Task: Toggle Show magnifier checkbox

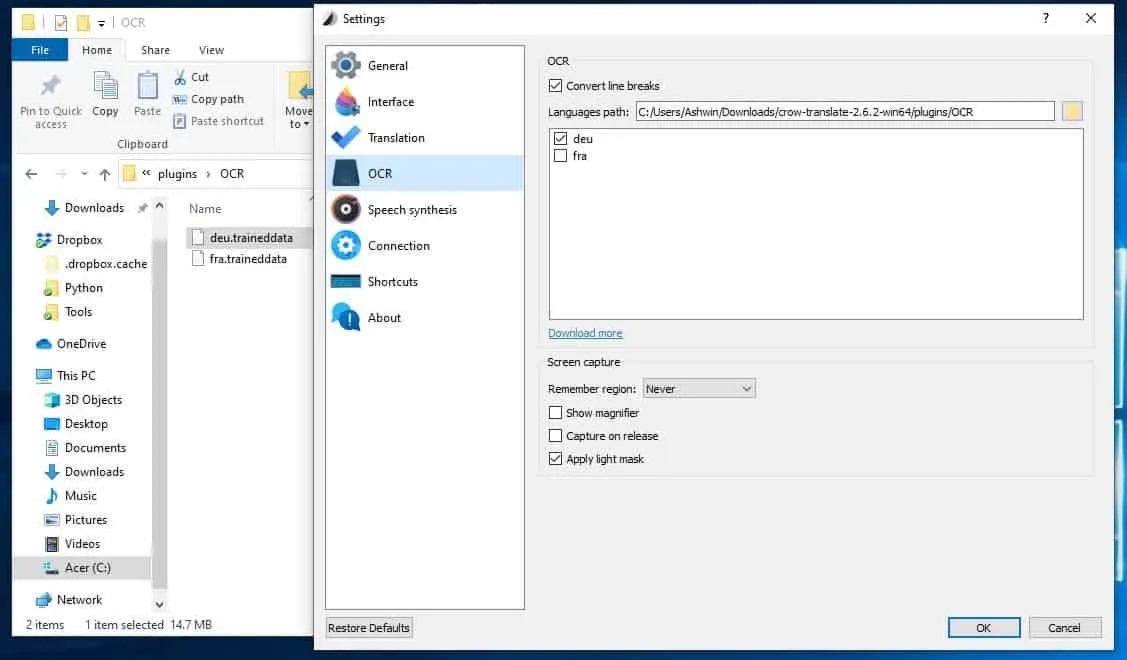Action: [x=555, y=413]
